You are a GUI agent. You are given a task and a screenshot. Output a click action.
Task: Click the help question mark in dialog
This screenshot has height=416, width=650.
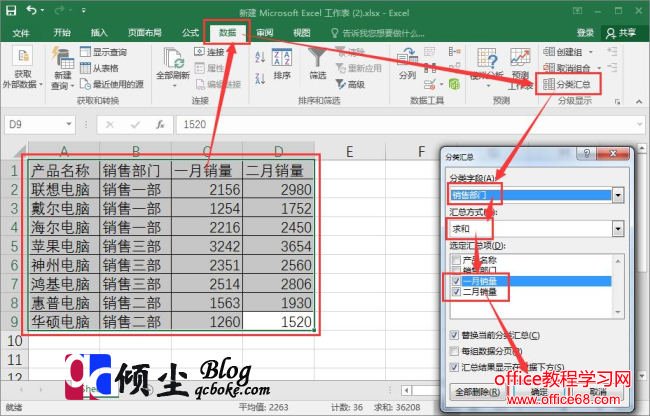point(587,154)
